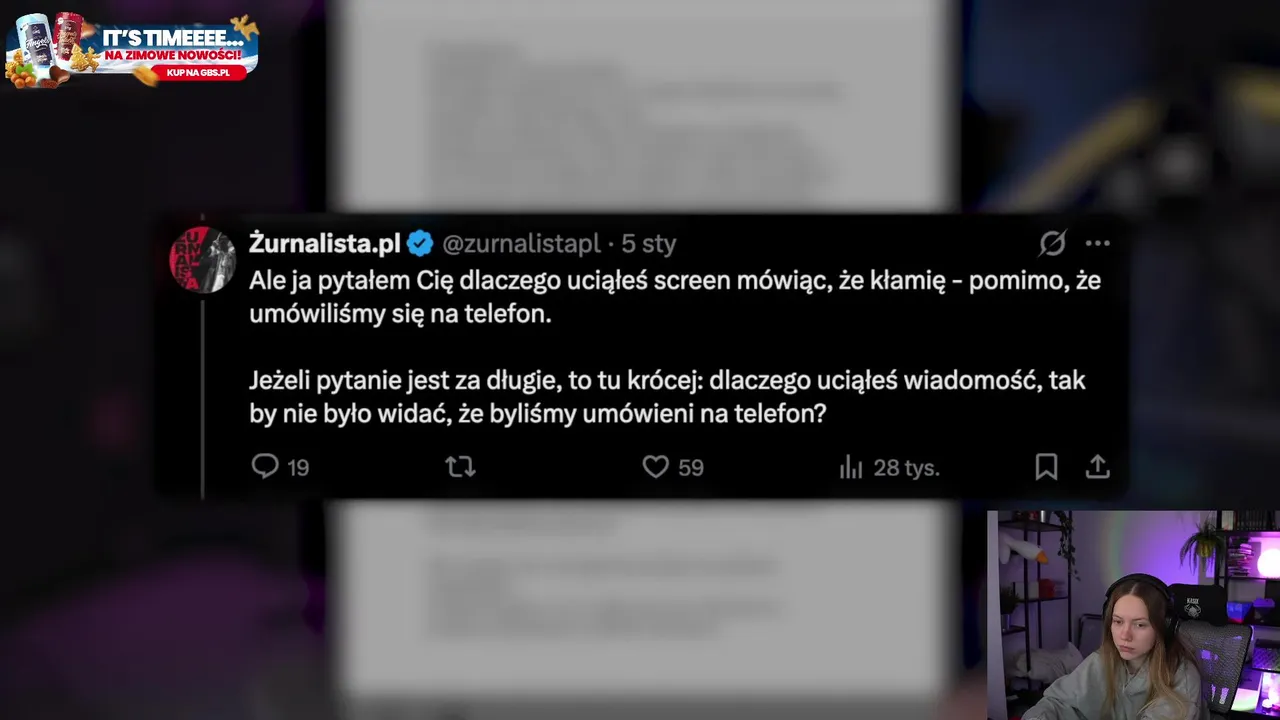
Task: Click the tweet text to expand
Action: coord(675,347)
